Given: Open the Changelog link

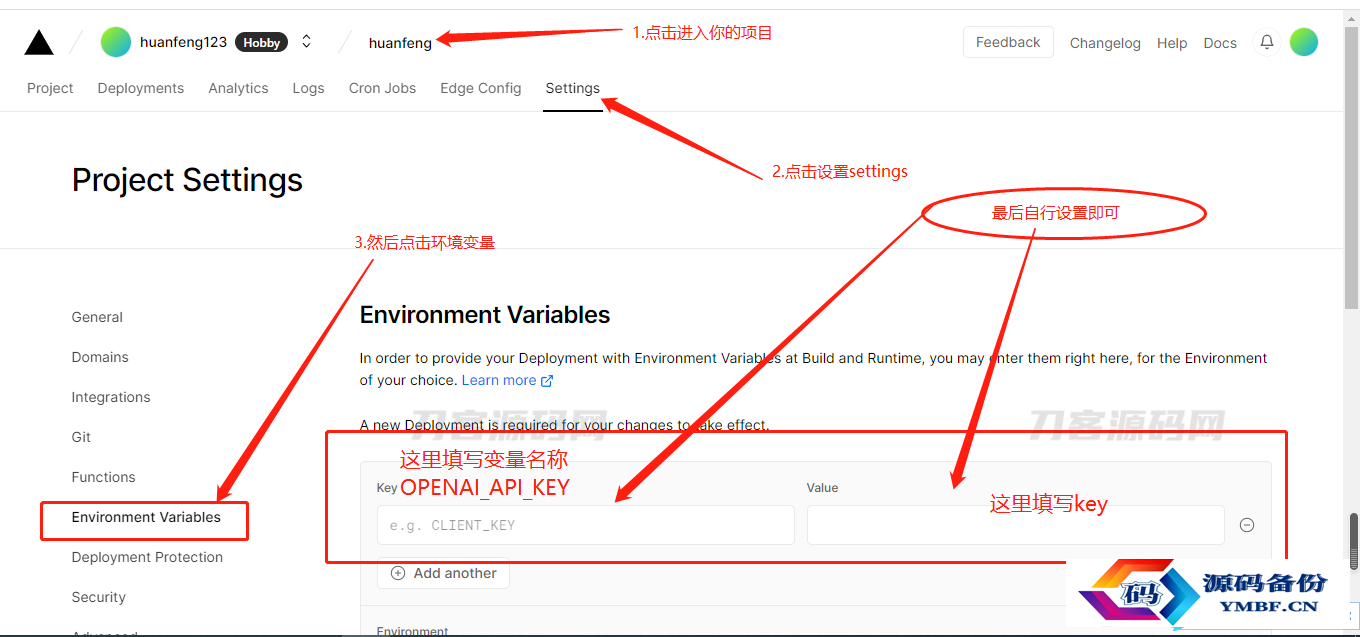Looking at the screenshot, I should click(x=1105, y=43).
